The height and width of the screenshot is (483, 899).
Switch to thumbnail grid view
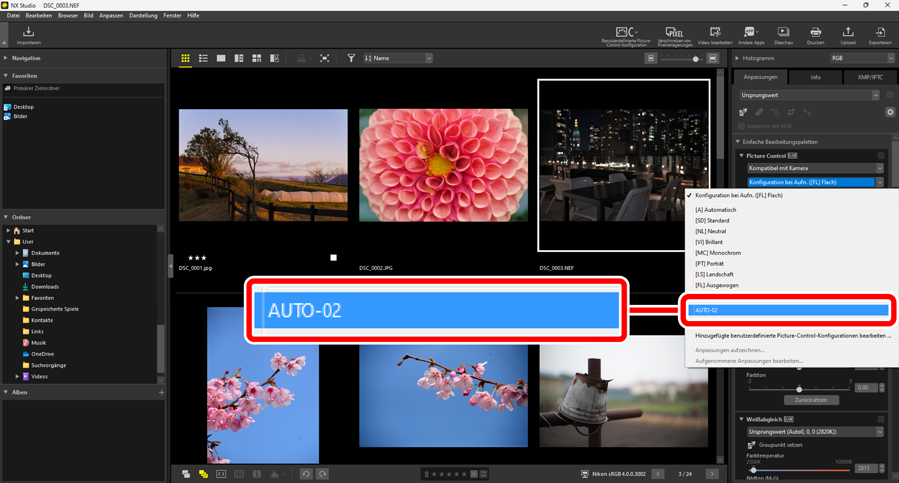point(185,59)
